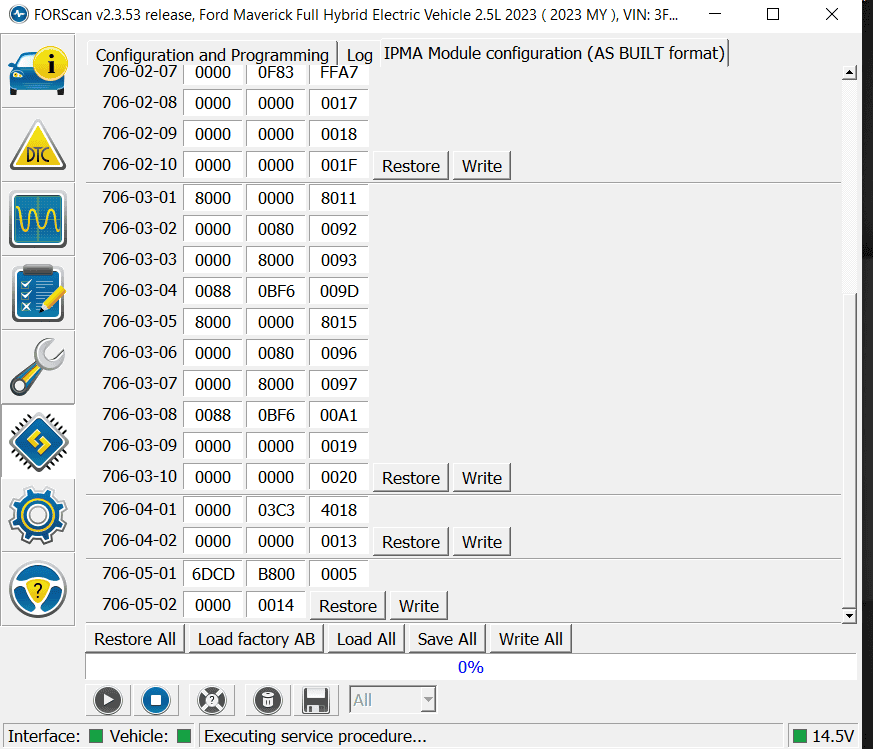Open the help steering wheel section

38,589
